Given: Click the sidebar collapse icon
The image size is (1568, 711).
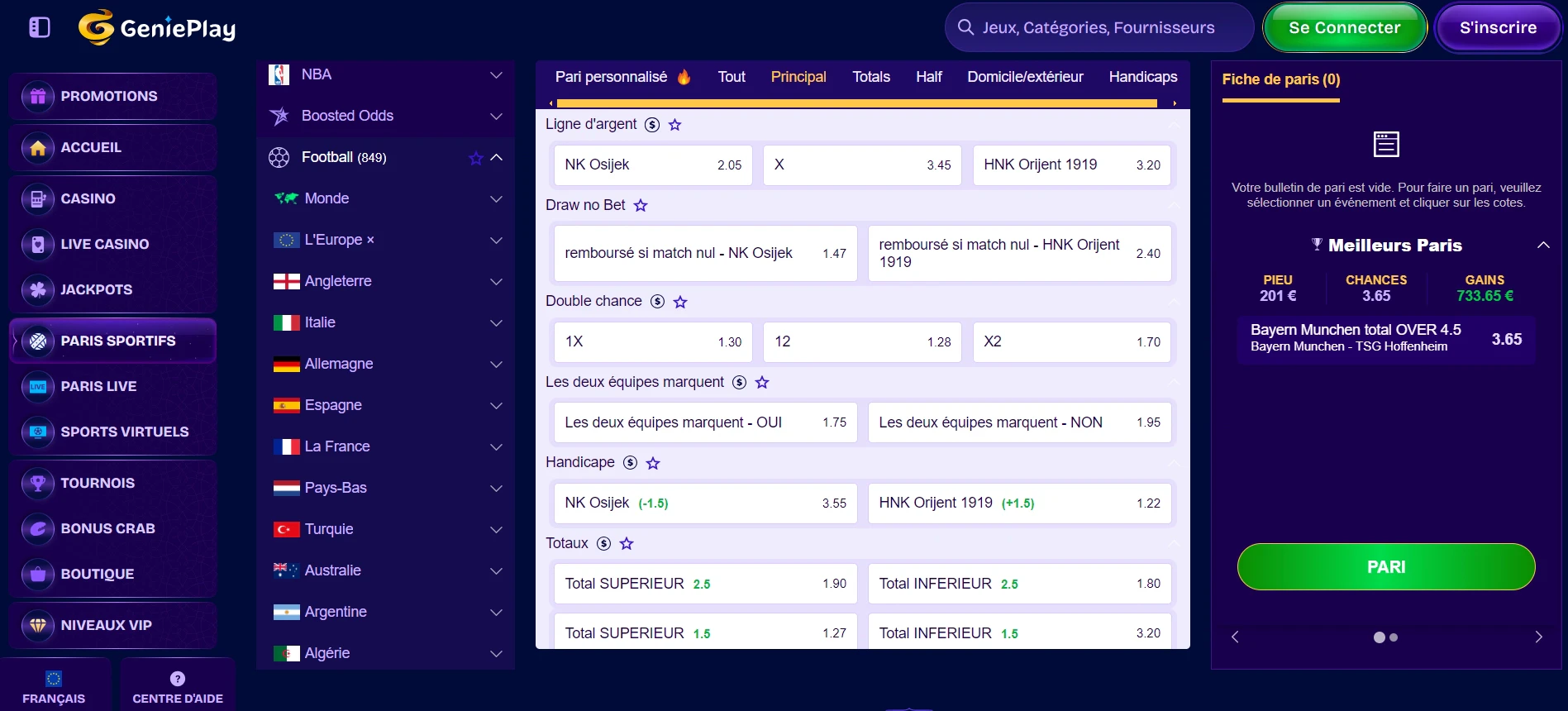Looking at the screenshot, I should pos(40,27).
